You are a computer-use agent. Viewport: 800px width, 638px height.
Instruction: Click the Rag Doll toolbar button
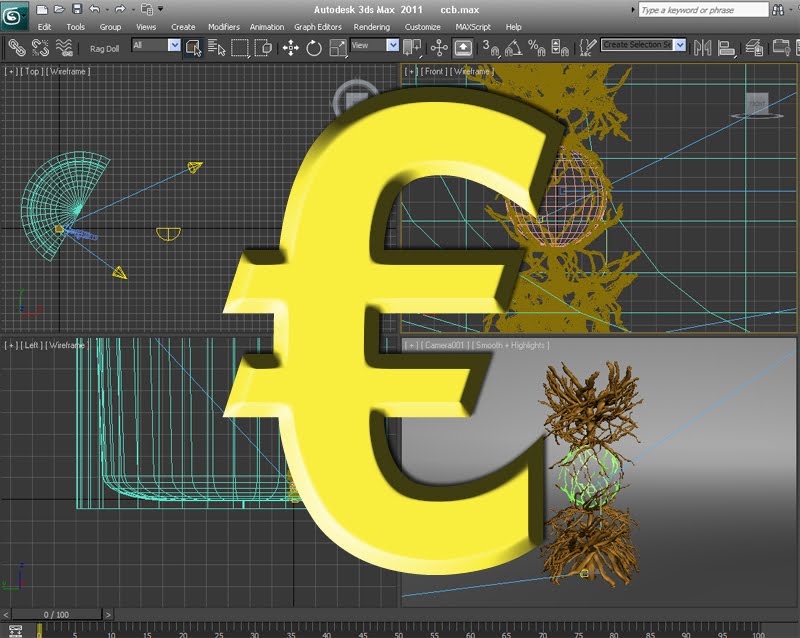click(x=104, y=49)
